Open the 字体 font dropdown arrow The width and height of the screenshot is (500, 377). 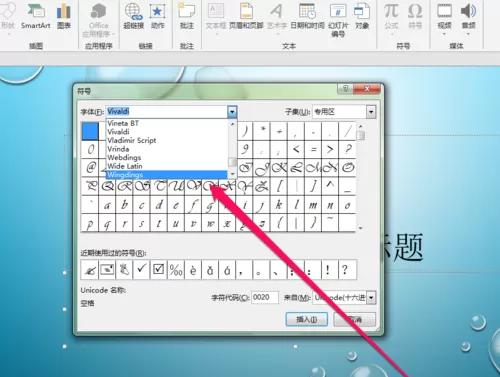tap(232, 112)
